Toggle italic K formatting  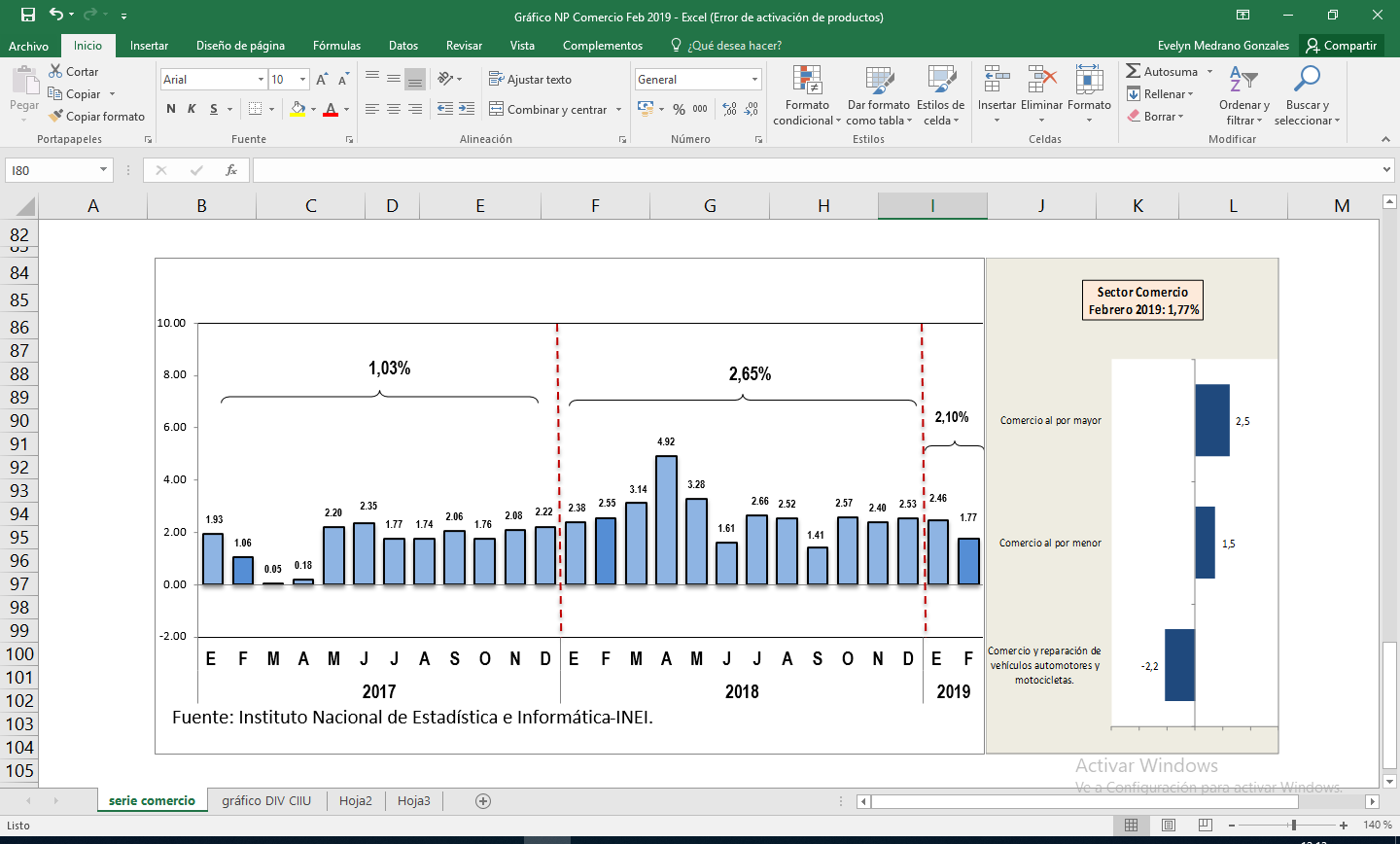pos(192,109)
